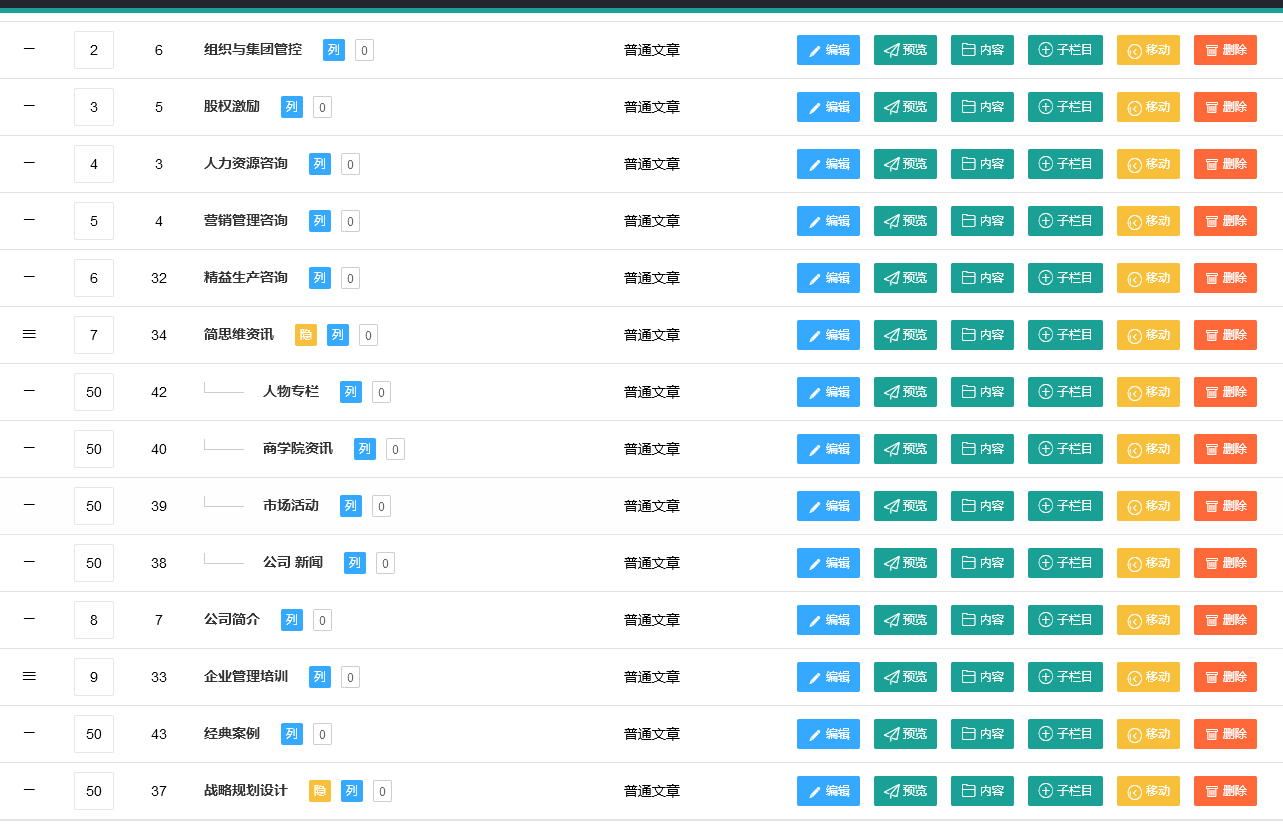Click the 移动 button for 经典案例
This screenshot has width=1283, height=827.
click(x=1148, y=734)
